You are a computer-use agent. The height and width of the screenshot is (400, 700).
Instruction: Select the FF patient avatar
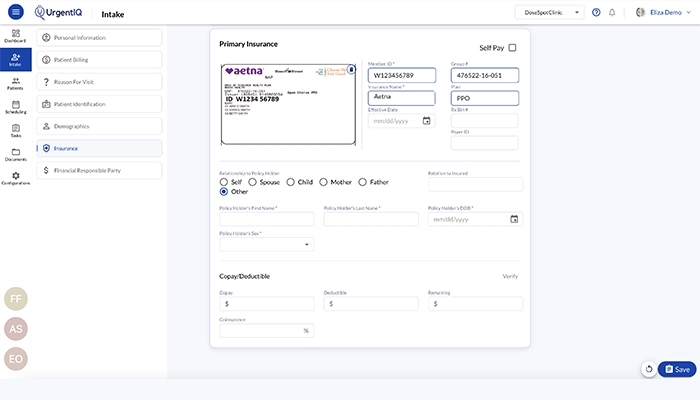pyautogui.click(x=16, y=299)
